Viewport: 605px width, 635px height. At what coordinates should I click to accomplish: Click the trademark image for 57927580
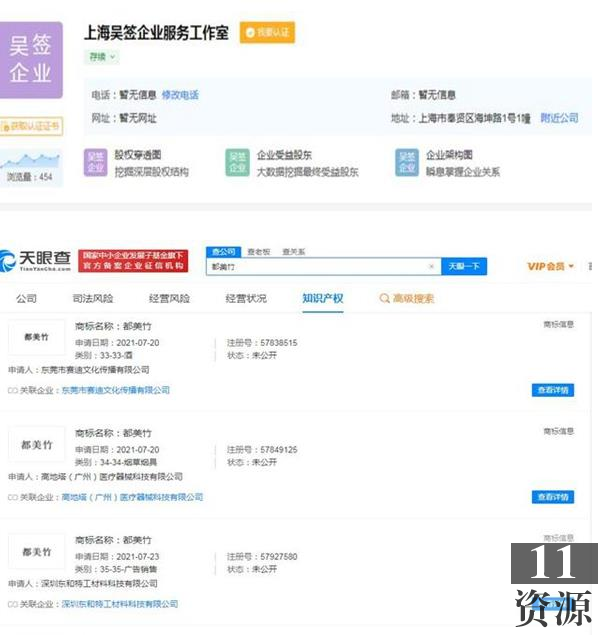(36, 552)
